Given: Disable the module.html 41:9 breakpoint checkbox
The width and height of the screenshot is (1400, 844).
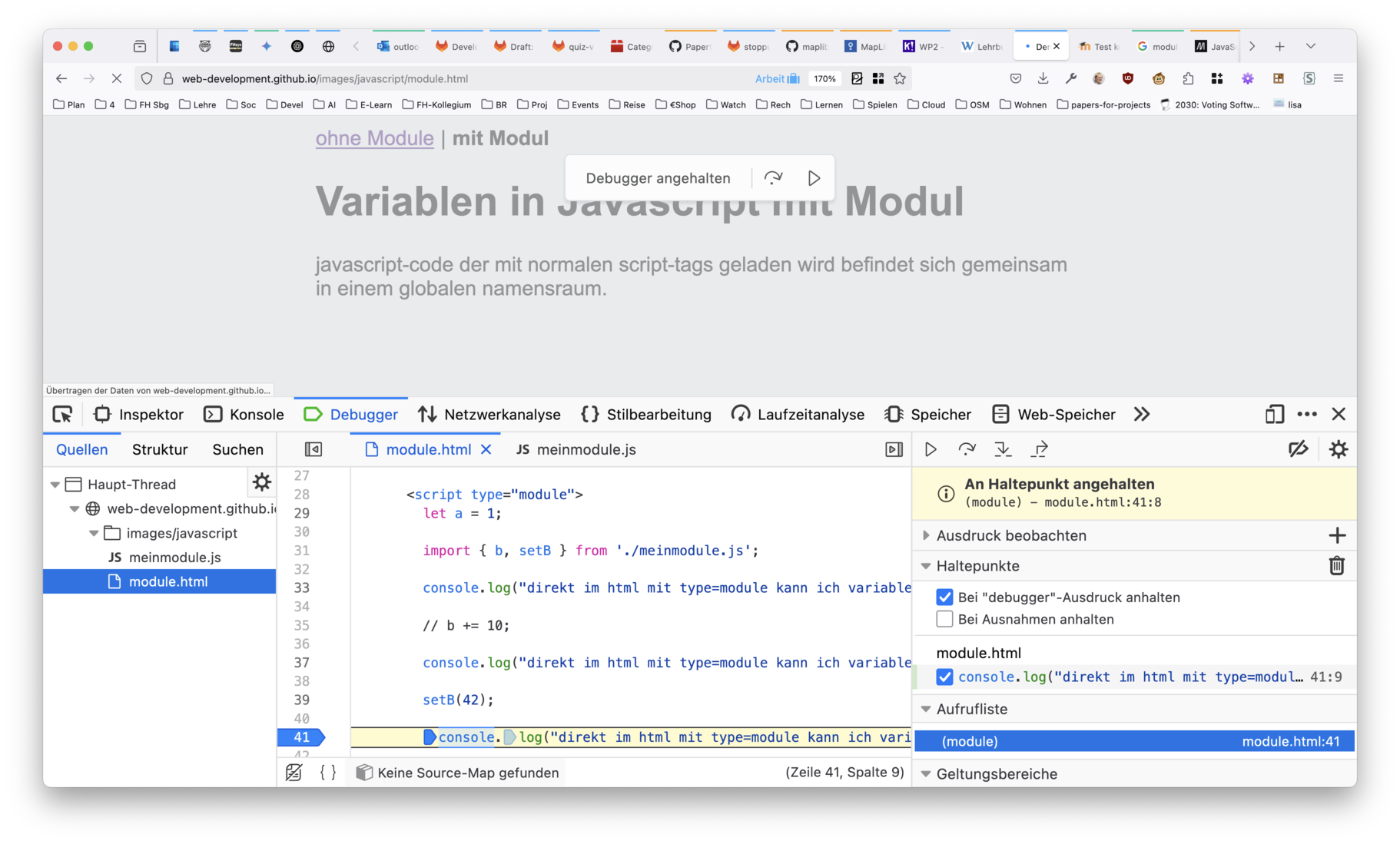Looking at the screenshot, I should coord(945,677).
